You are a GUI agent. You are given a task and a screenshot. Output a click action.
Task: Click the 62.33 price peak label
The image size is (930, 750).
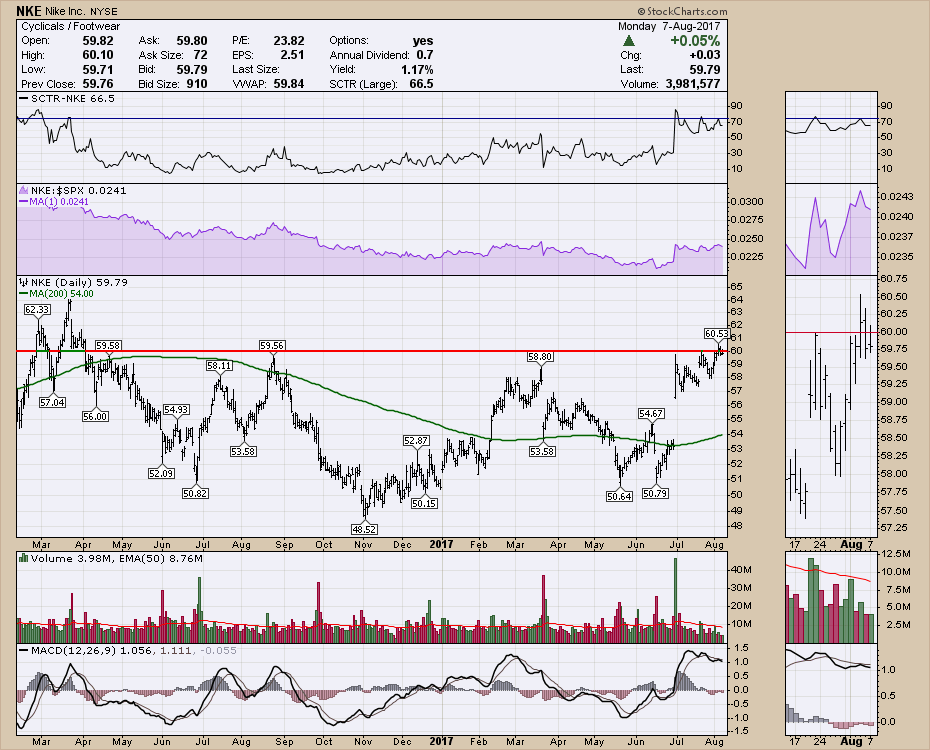[37, 309]
